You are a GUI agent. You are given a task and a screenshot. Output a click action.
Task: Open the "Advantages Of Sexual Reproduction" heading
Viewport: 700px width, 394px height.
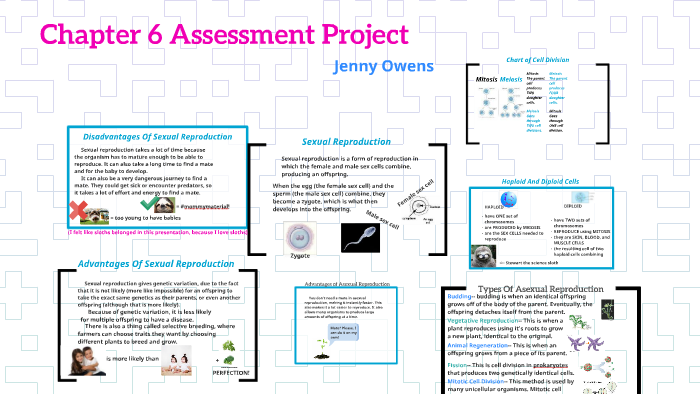tap(156, 264)
